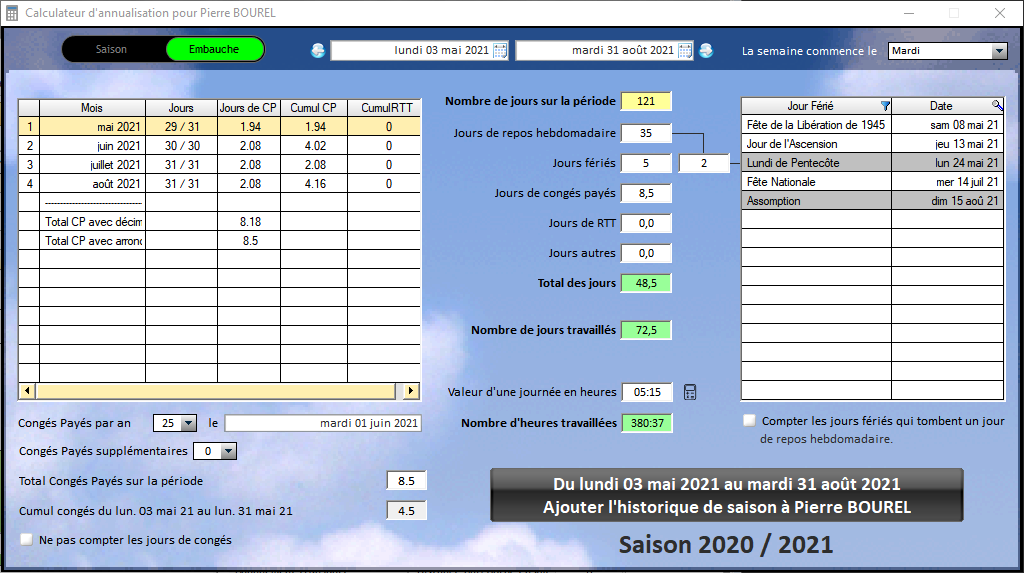Click the Nombre d'heures travaillées value 380:37
Viewport: 1024px width, 573px height.
click(647, 423)
